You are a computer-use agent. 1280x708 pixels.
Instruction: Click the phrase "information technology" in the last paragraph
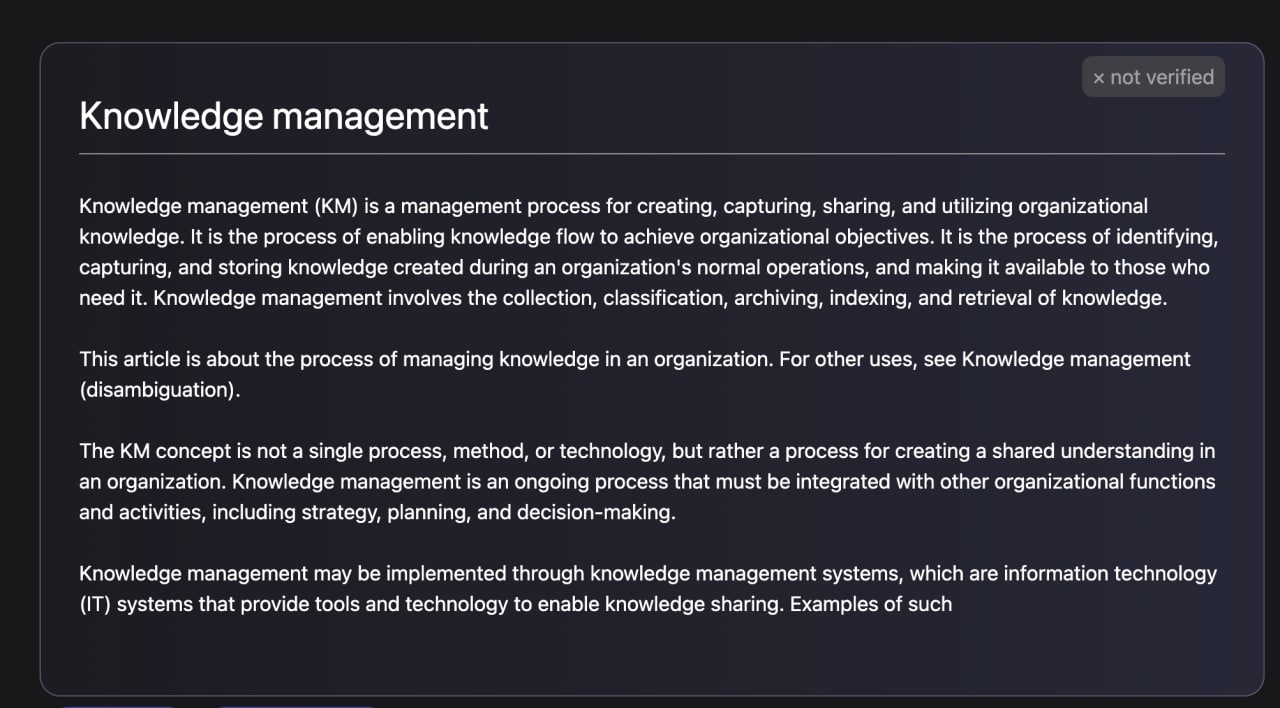[x=1110, y=573]
